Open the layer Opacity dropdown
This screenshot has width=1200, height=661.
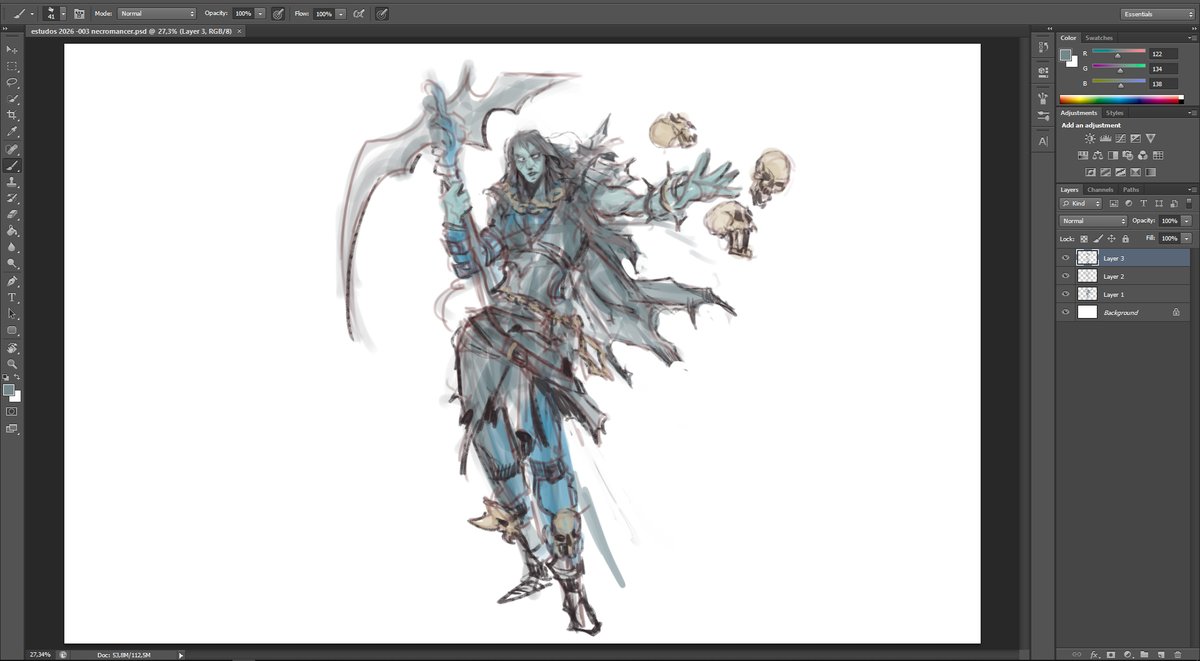[1186, 220]
